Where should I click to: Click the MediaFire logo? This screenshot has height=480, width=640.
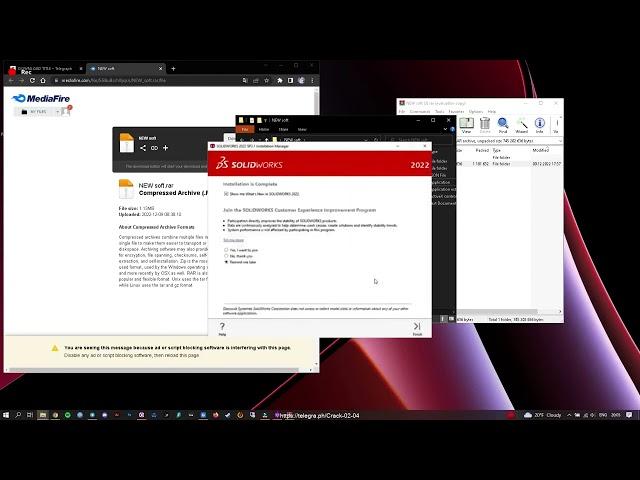[41, 98]
